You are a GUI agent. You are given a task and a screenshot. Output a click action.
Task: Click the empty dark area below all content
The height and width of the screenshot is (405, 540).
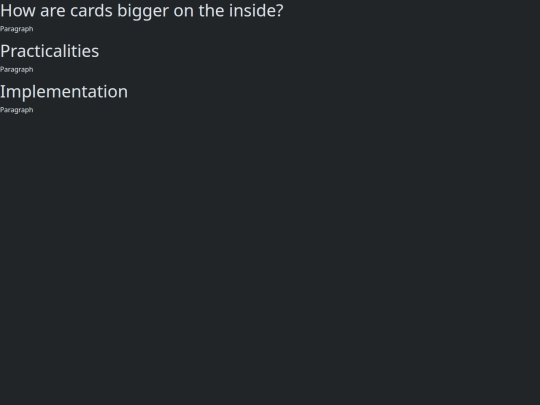coord(270,258)
